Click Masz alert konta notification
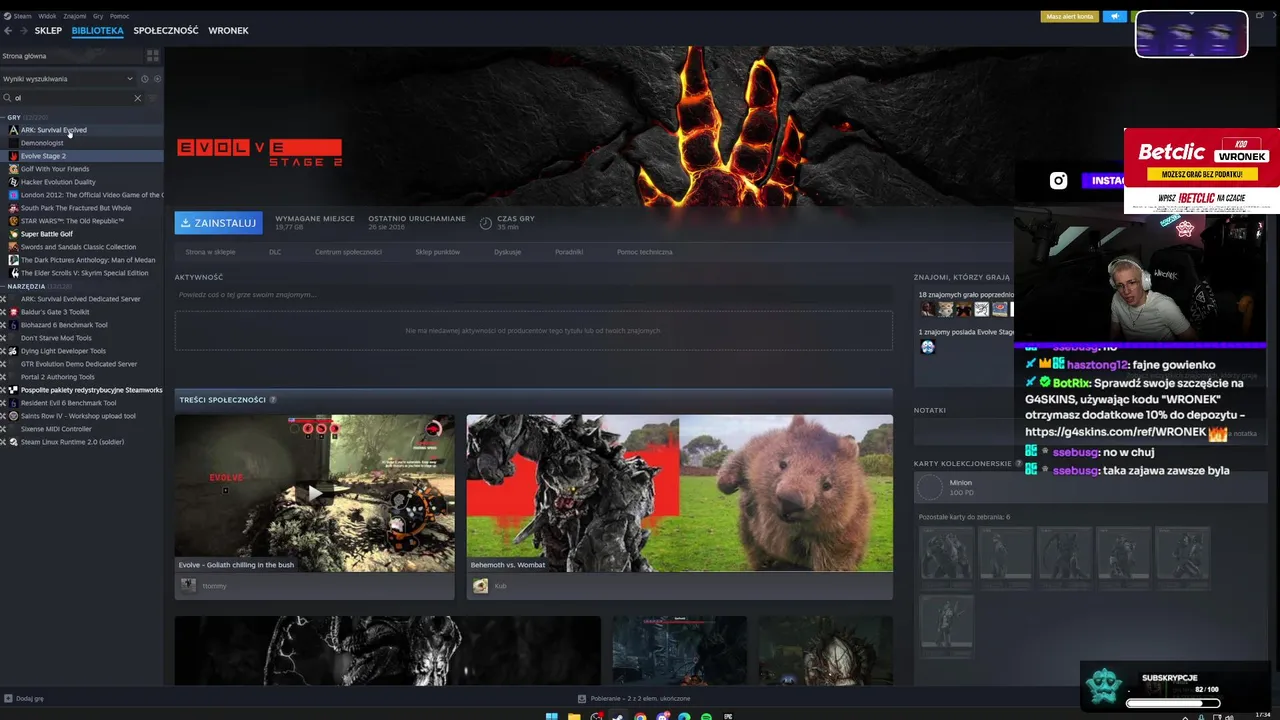 pos(1069,17)
